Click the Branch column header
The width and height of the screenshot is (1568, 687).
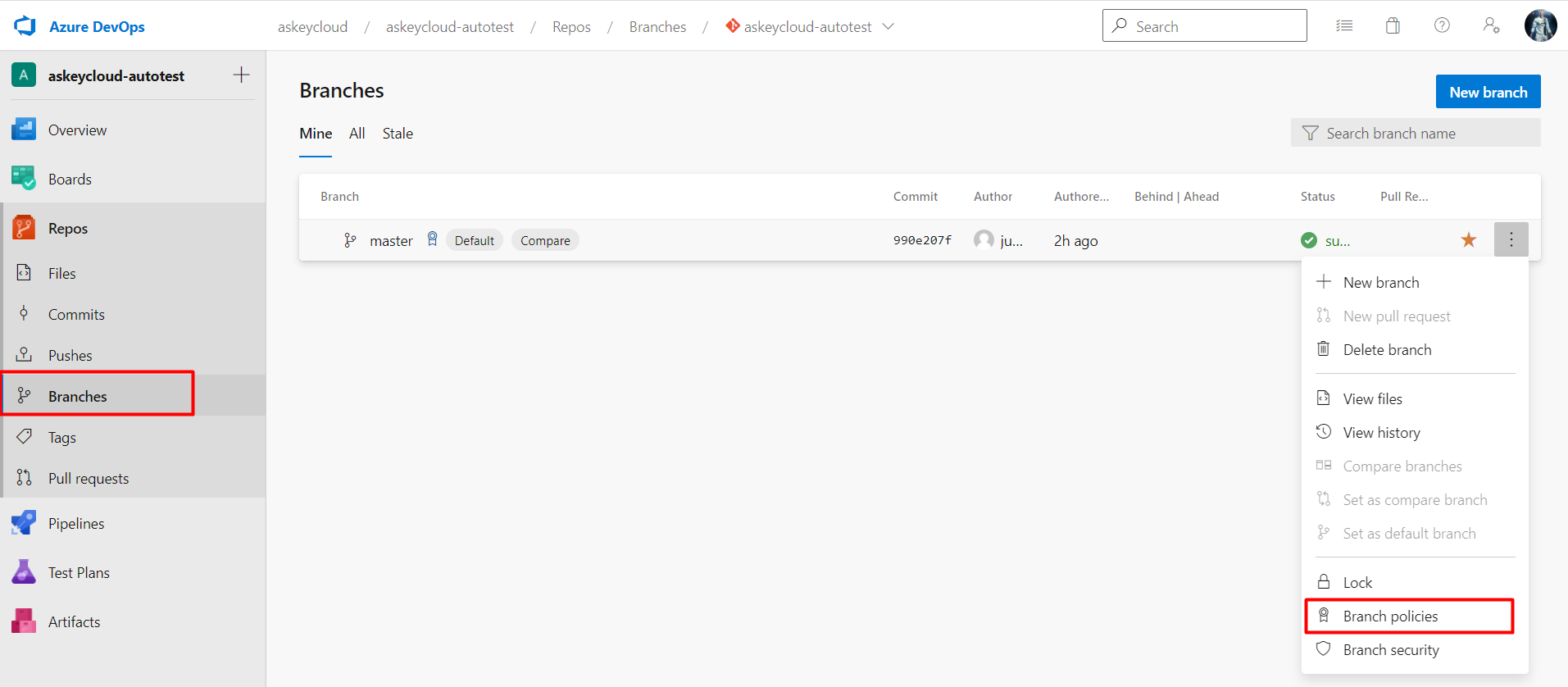click(339, 196)
